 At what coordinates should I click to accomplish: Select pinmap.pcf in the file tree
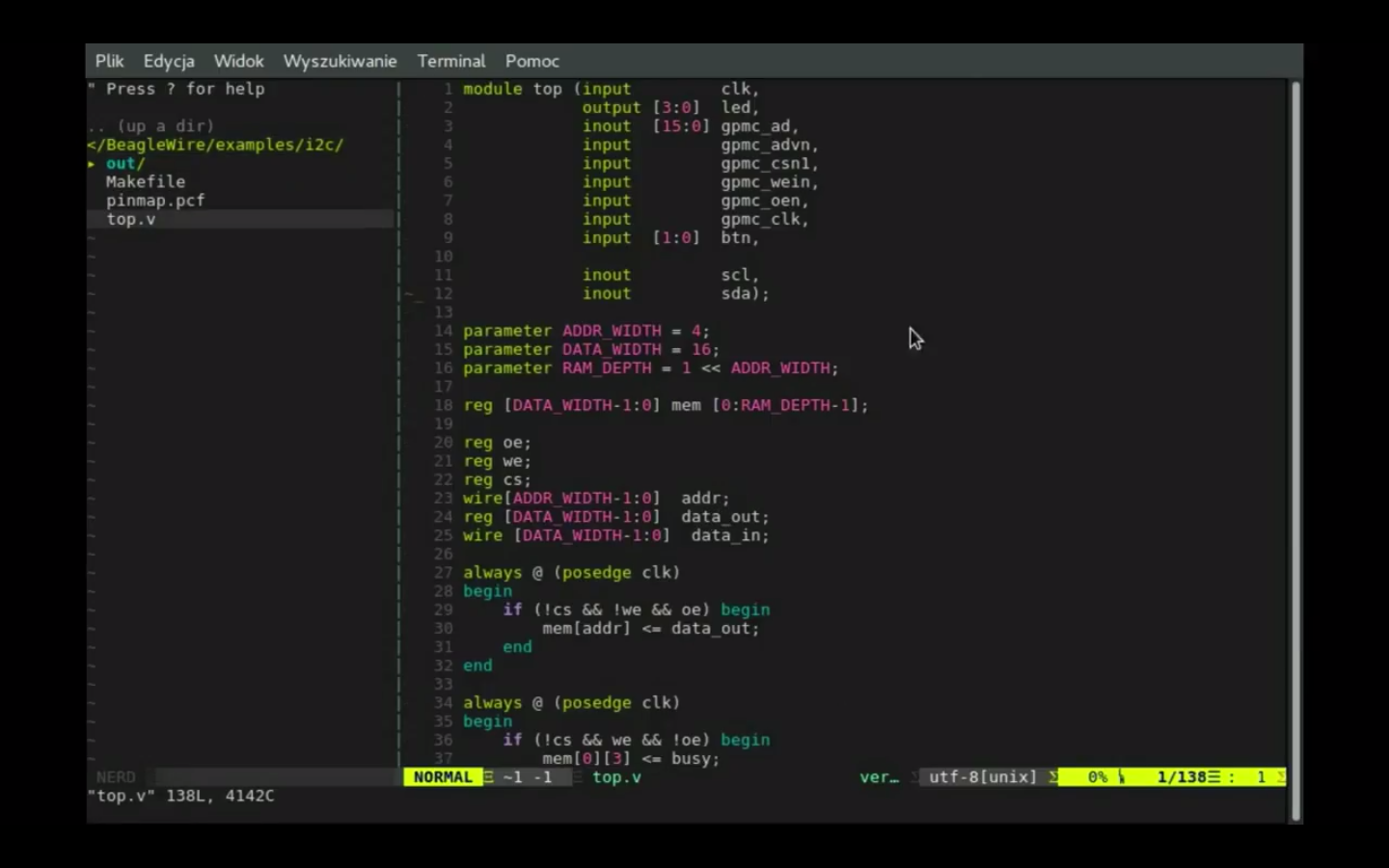(155, 200)
